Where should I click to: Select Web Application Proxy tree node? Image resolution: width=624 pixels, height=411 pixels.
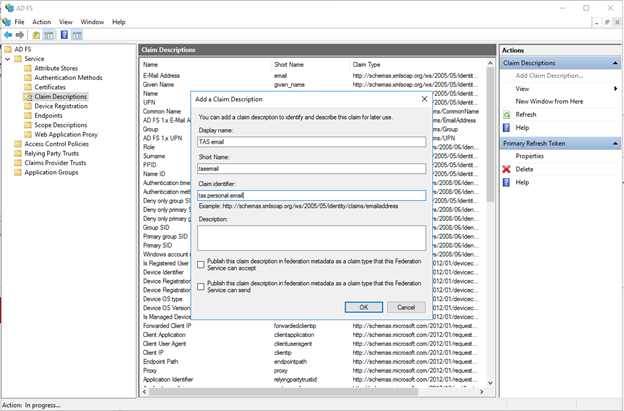click(x=66, y=134)
